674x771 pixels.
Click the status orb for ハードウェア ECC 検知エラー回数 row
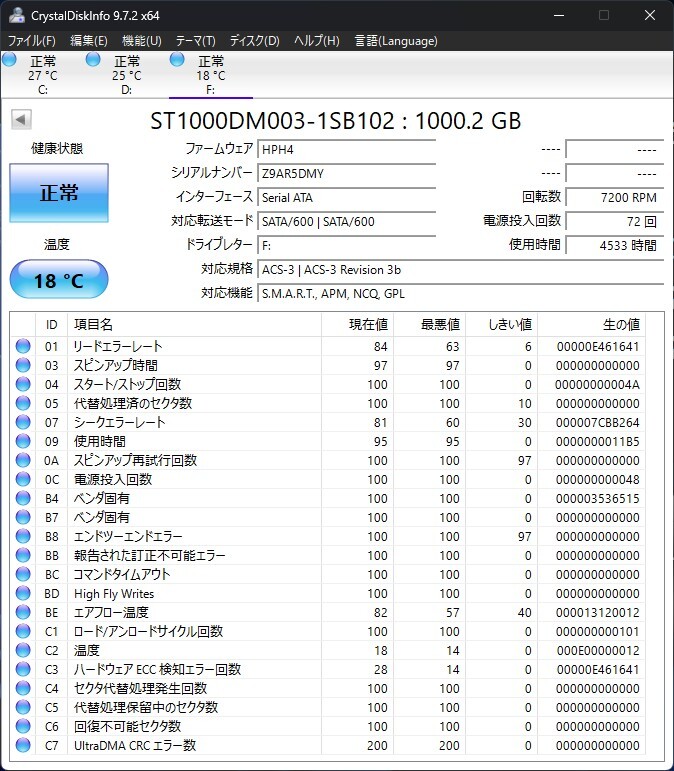click(23, 669)
